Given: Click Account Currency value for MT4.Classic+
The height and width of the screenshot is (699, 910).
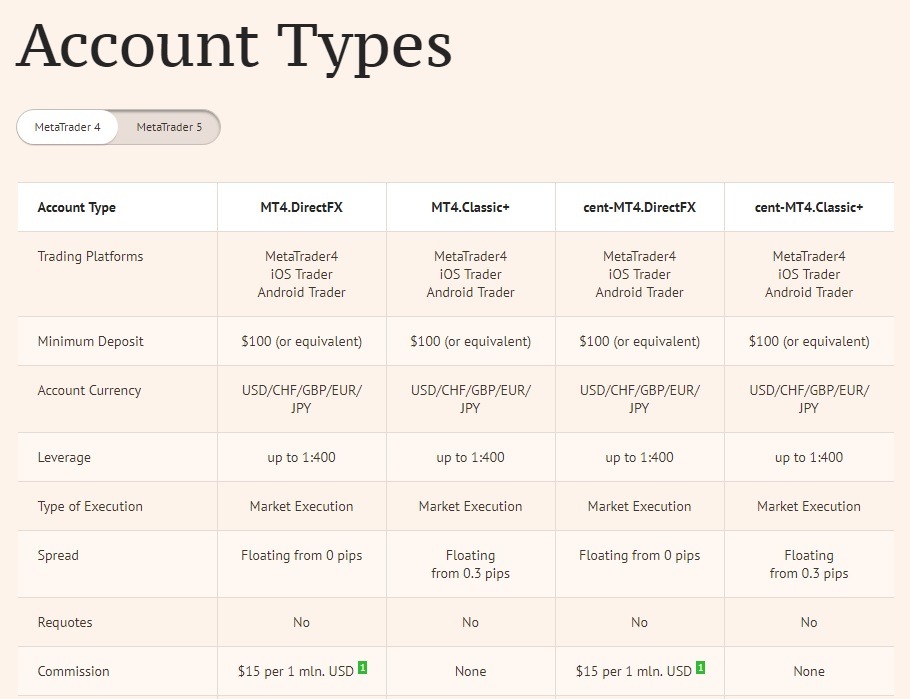Looking at the screenshot, I should [471, 399].
